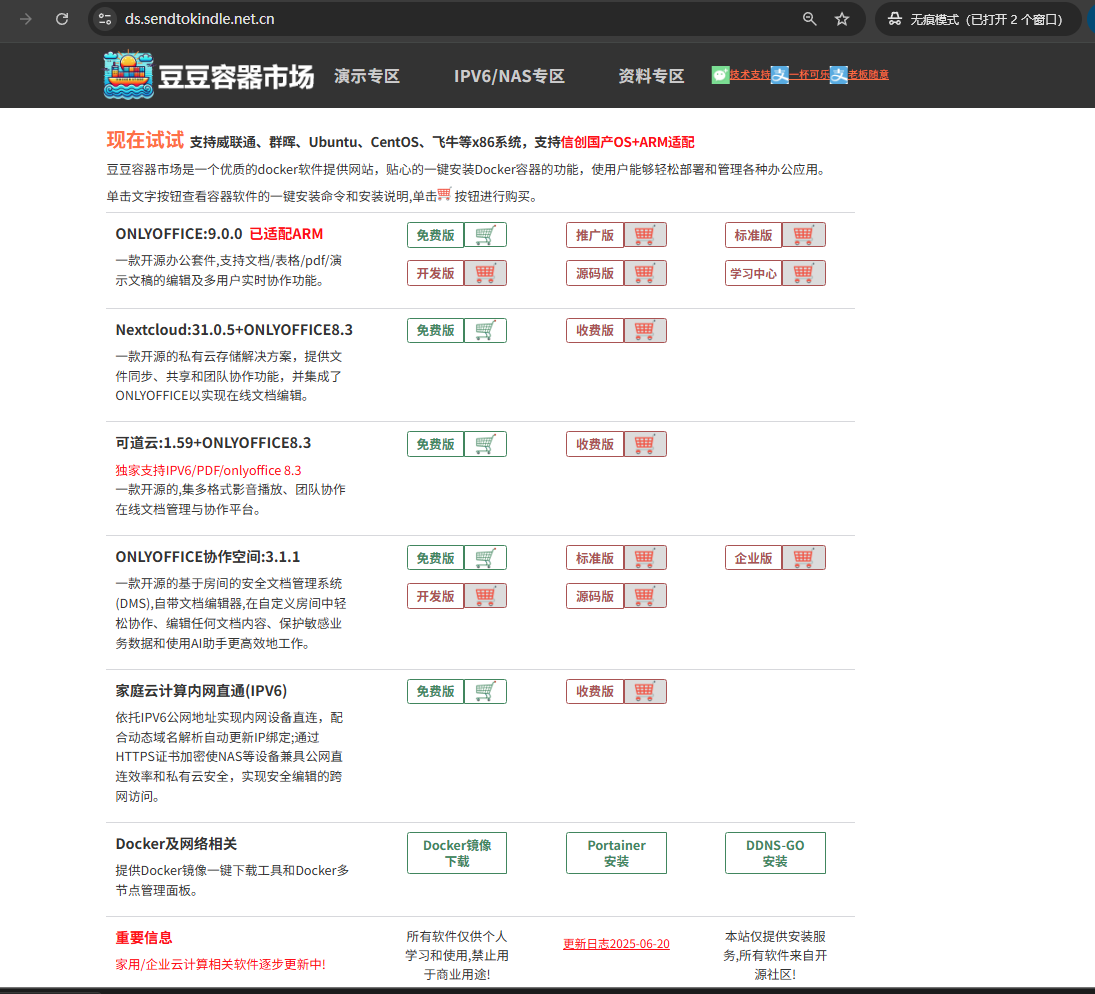Click cart icon beside 家庭云计算 免费版
The width and height of the screenshot is (1095, 994).
(485, 692)
